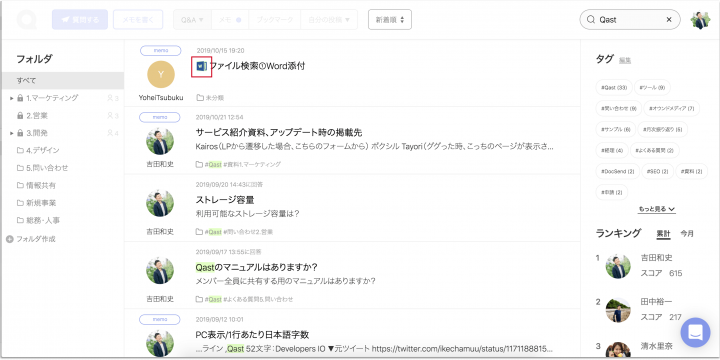Click the Qast logo icon
The width and height of the screenshot is (720, 360).
pyautogui.click(x=26, y=20)
